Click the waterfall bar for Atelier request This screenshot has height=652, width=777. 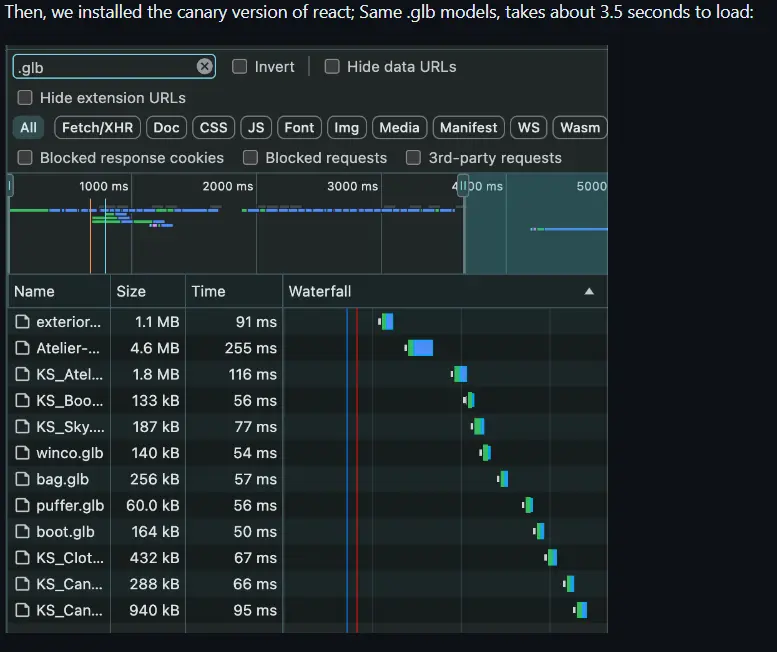(419, 348)
